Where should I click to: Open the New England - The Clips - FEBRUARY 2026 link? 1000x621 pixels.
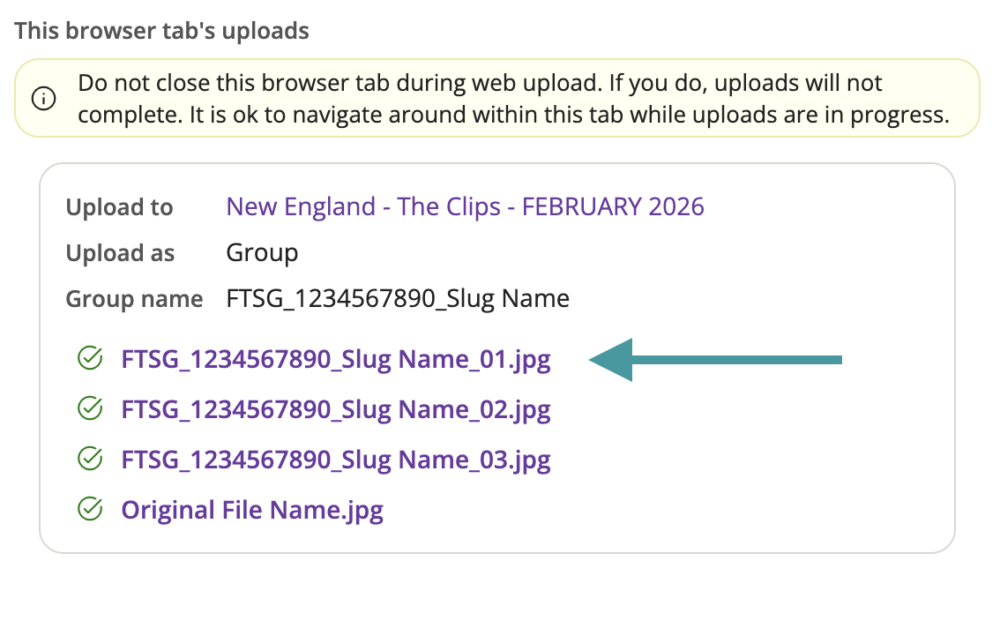coord(465,207)
